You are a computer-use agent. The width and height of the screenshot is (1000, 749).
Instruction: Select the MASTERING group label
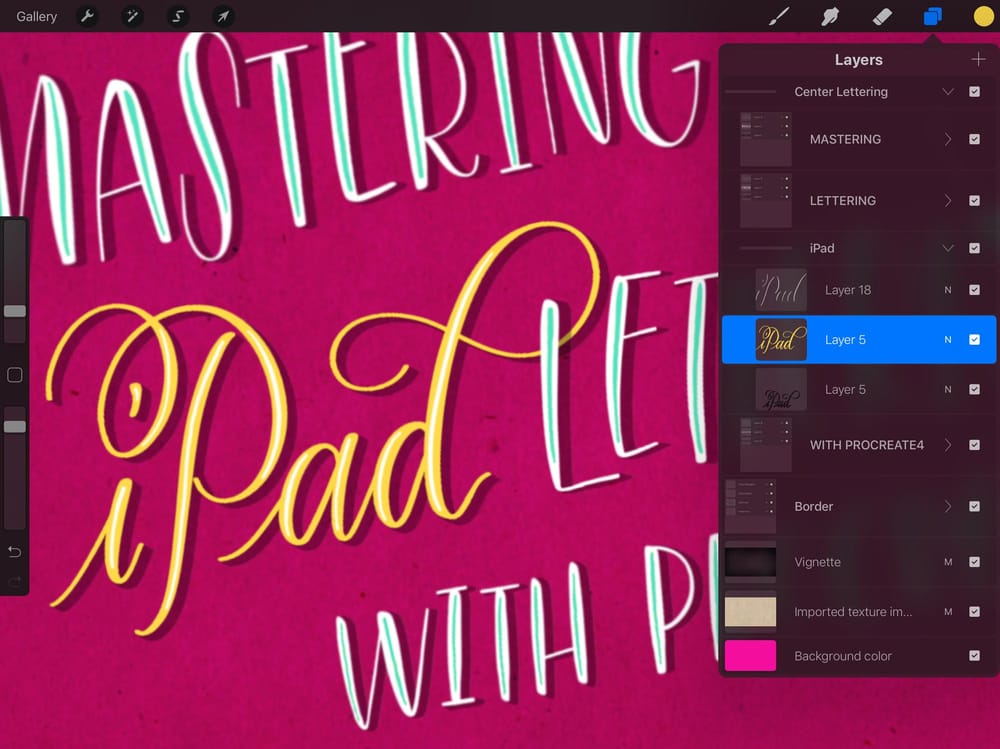[x=845, y=139]
